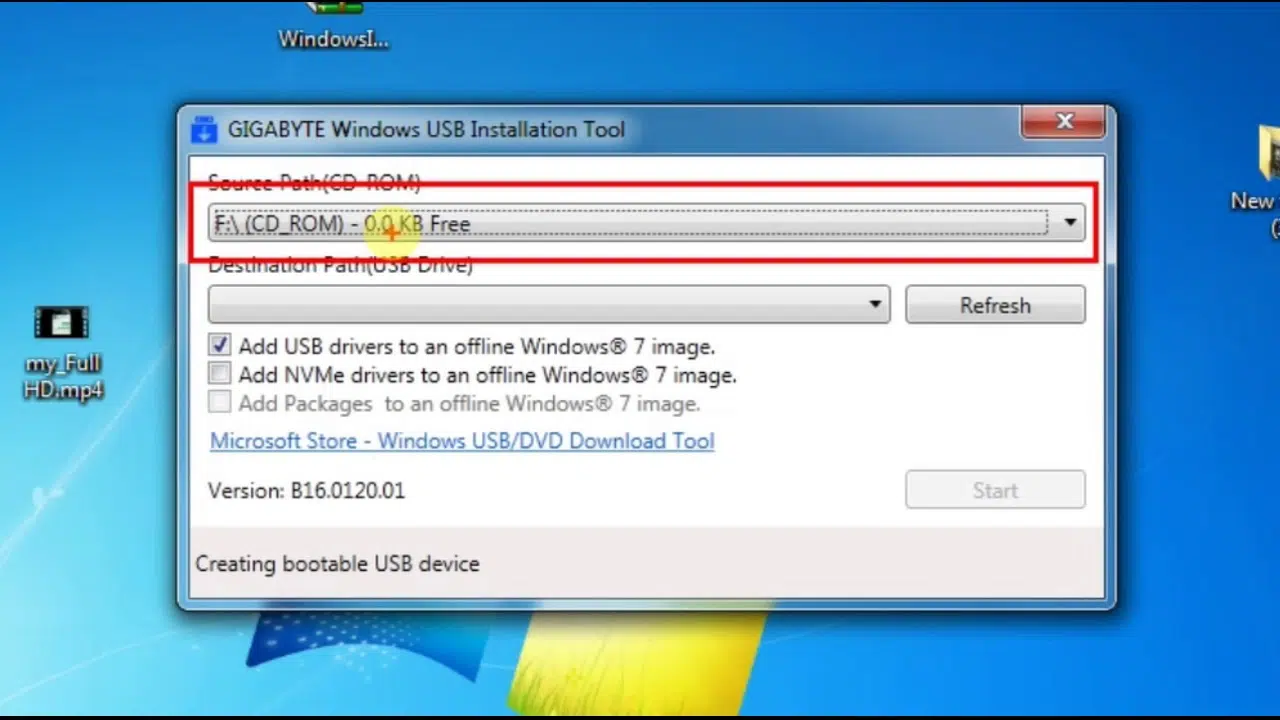Click the Version B16.0120.01 label
The image size is (1280, 720).
[x=306, y=491]
